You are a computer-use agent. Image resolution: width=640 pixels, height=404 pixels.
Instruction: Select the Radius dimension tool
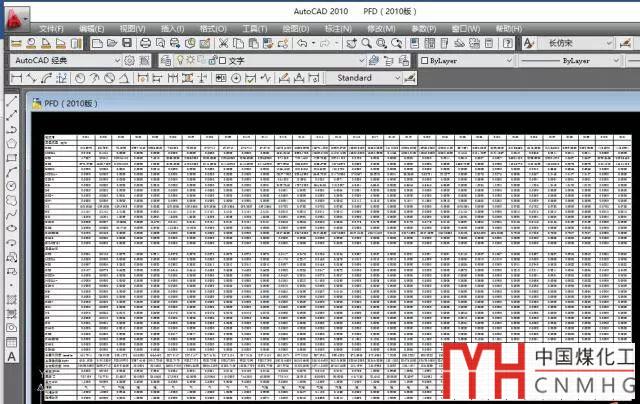[x=80, y=78]
